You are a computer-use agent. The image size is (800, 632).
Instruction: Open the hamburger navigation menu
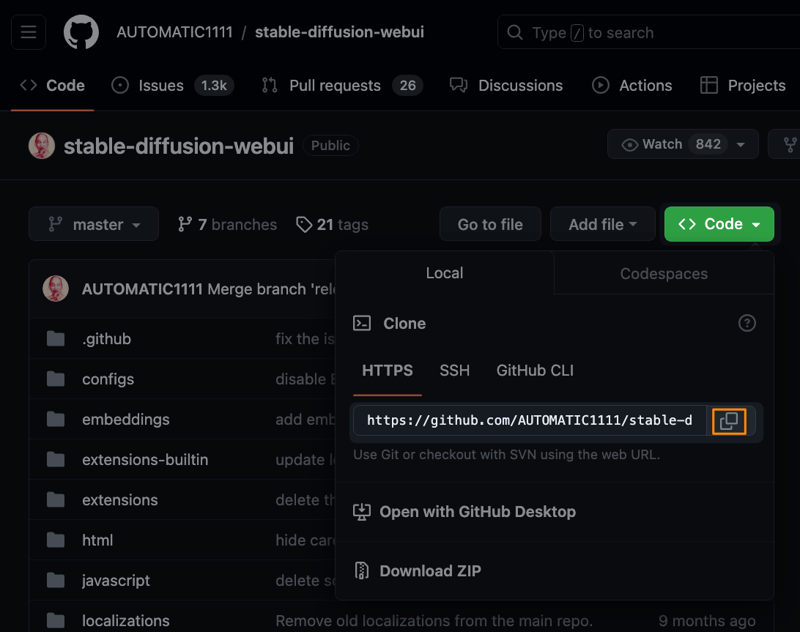click(x=29, y=32)
